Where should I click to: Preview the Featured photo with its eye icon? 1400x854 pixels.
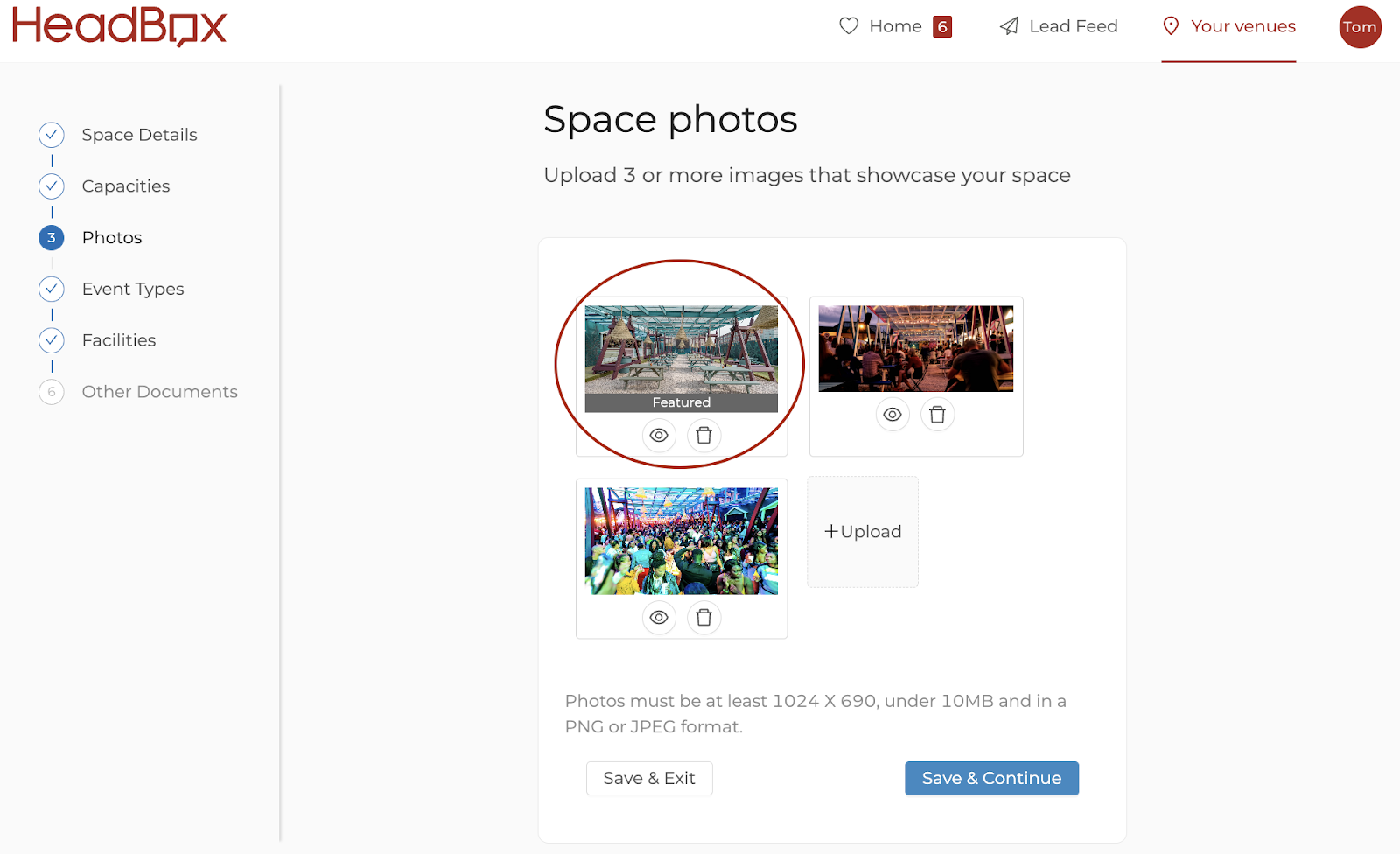click(659, 435)
